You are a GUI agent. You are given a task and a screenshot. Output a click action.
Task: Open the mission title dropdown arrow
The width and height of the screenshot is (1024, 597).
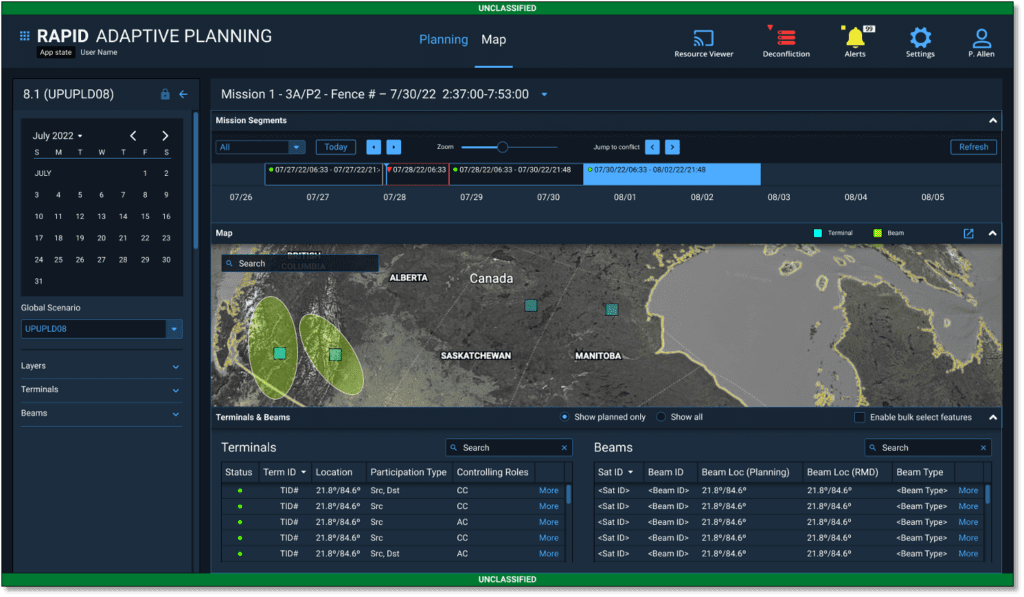(544, 95)
